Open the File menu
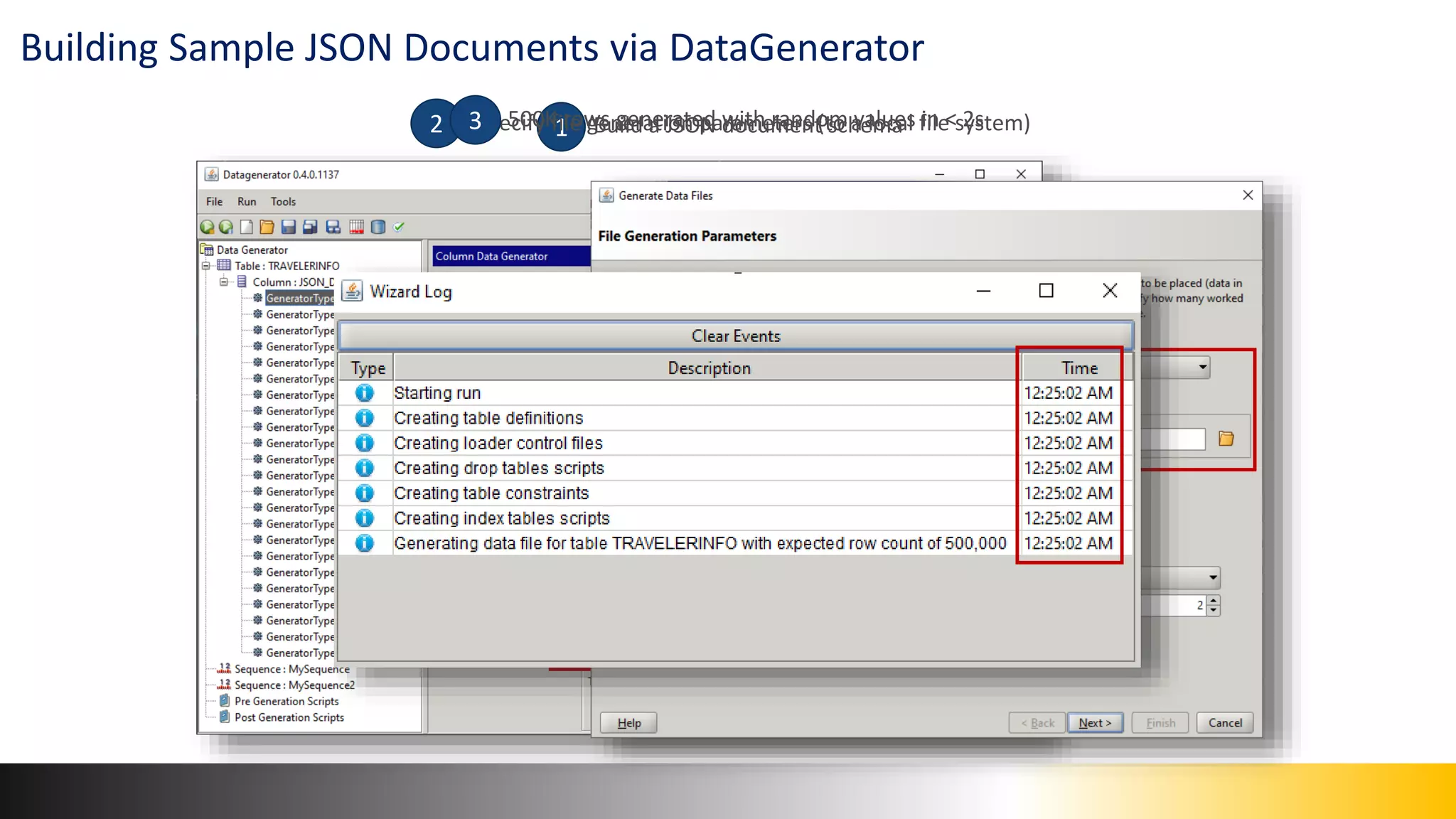 click(214, 202)
